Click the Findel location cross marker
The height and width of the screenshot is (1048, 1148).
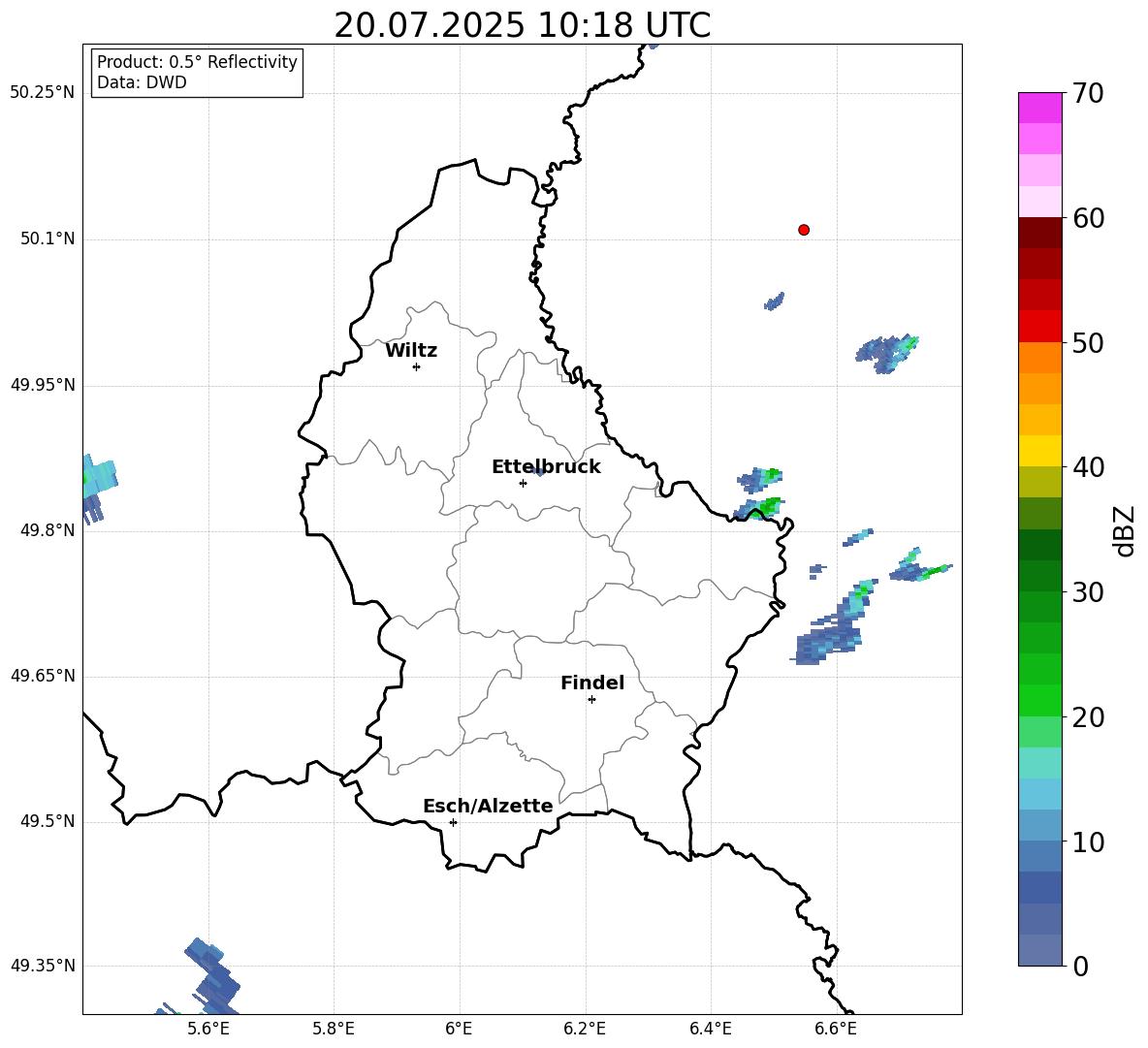[x=591, y=699]
